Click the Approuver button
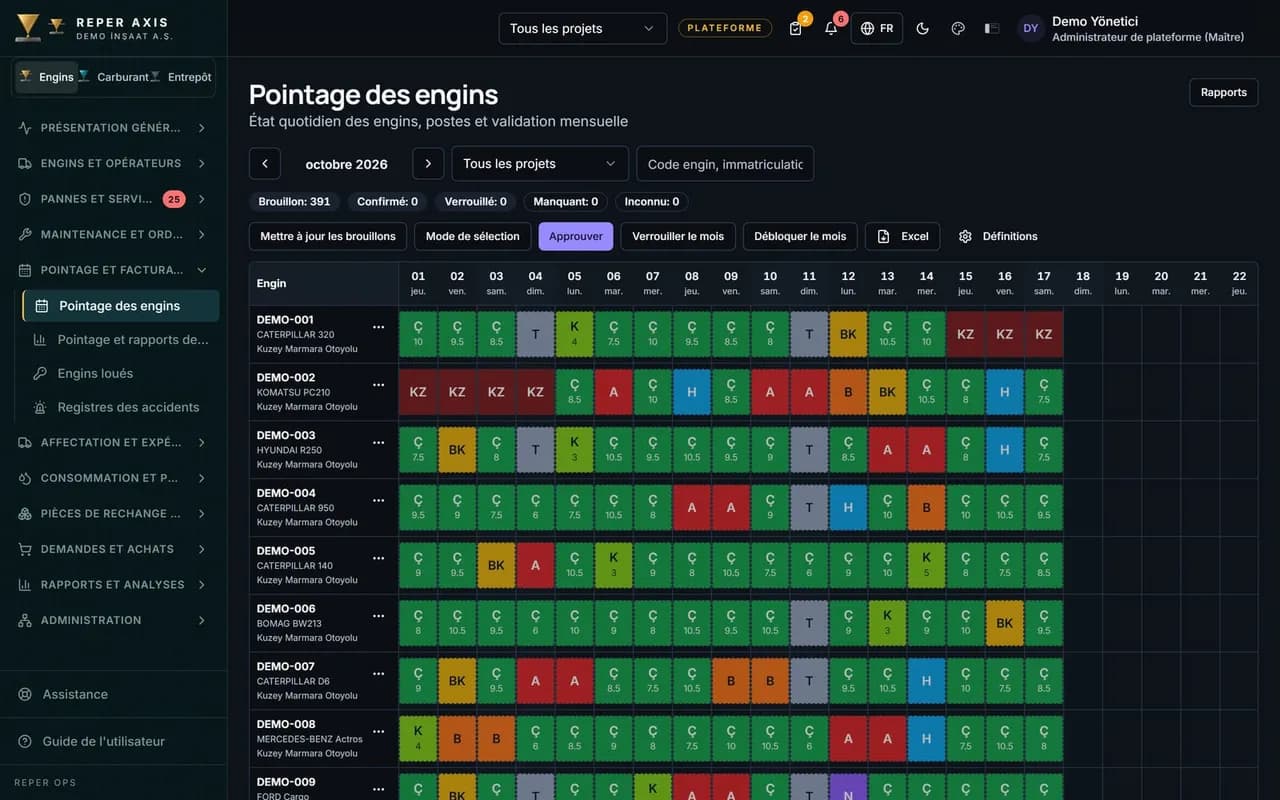 (576, 236)
